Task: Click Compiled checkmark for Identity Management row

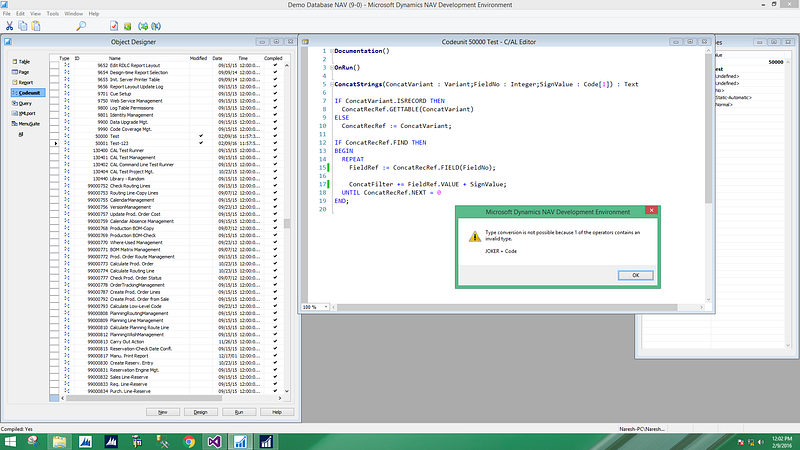Action: click(x=276, y=115)
